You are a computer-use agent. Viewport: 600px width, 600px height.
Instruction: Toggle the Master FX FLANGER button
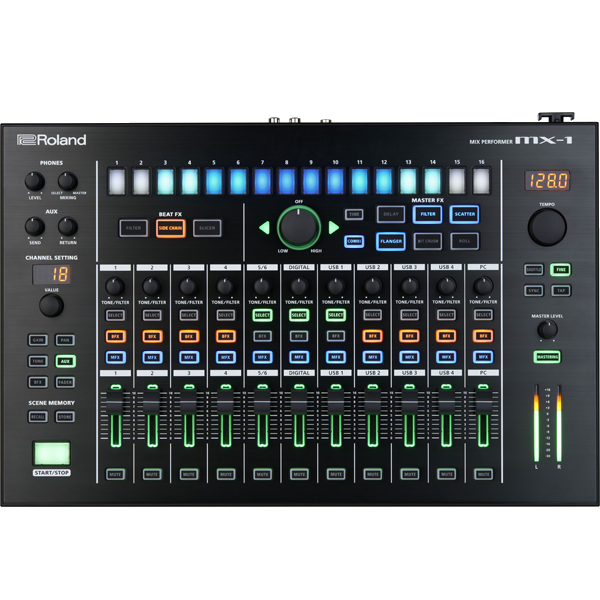click(x=391, y=241)
